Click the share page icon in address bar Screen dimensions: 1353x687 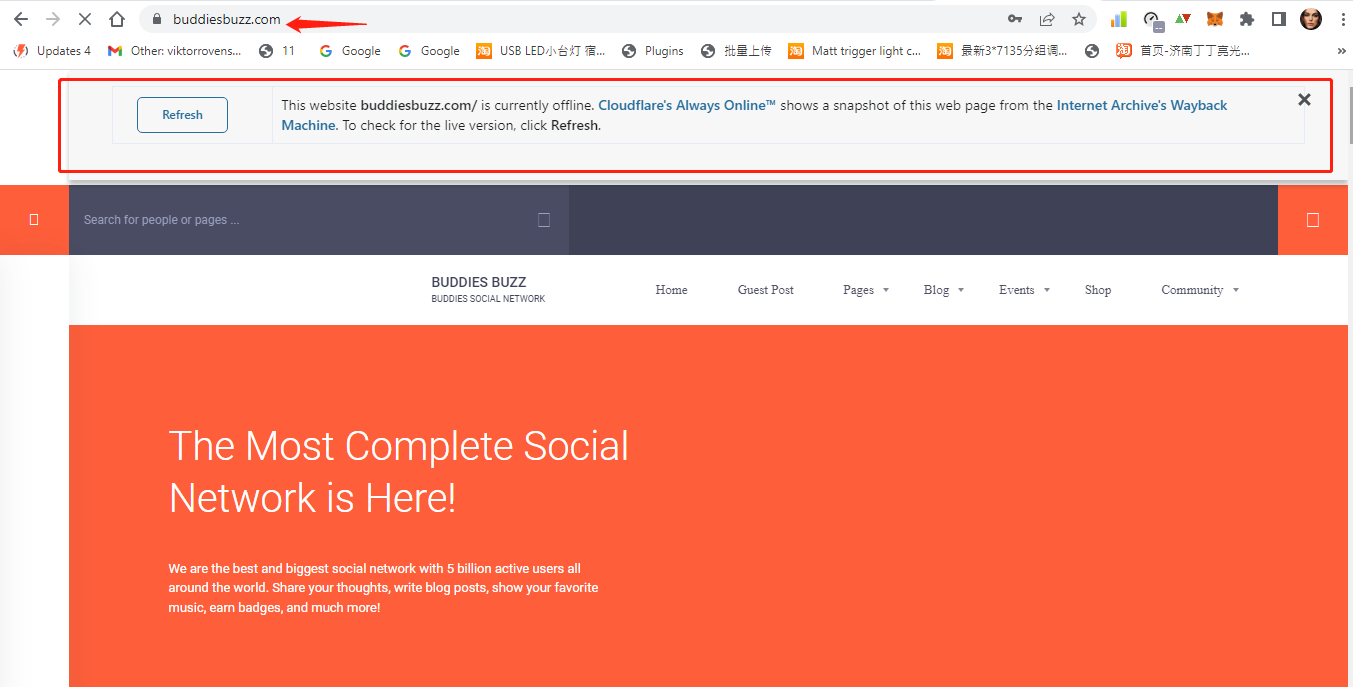pyautogui.click(x=1047, y=19)
